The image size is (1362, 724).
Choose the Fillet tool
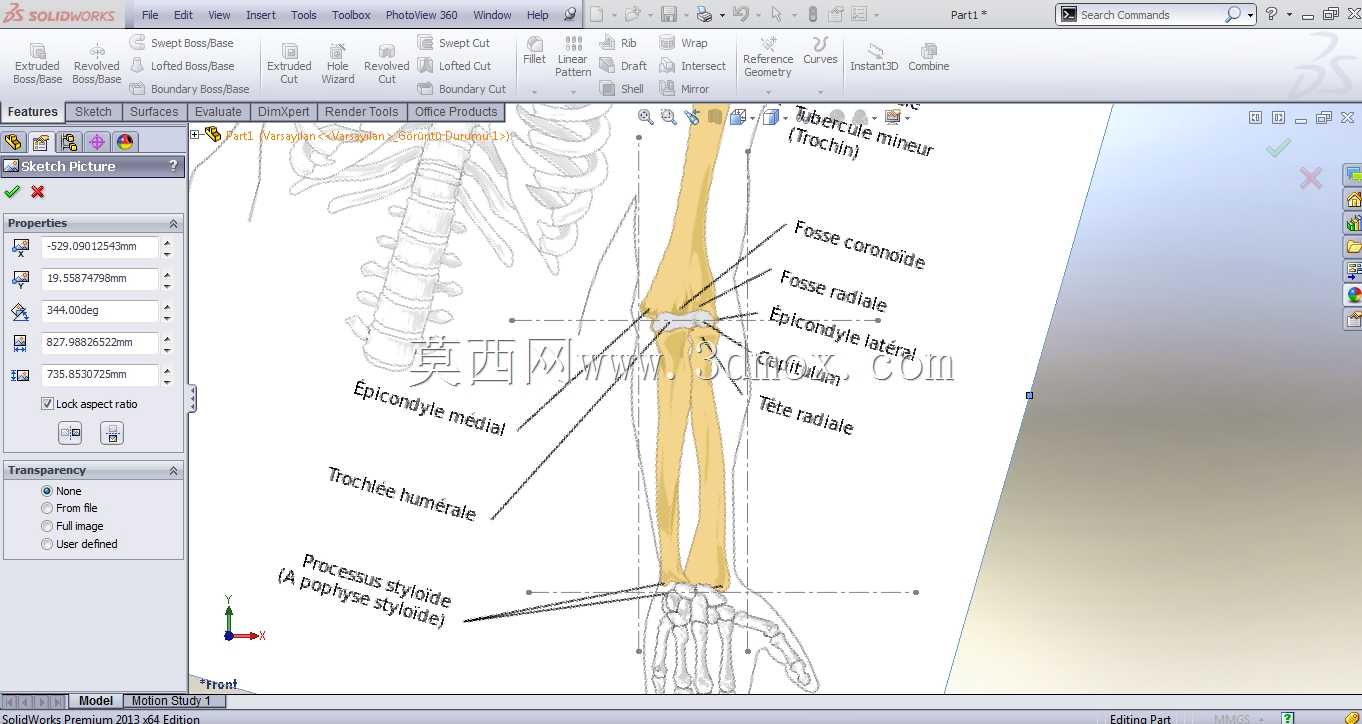pos(534,50)
